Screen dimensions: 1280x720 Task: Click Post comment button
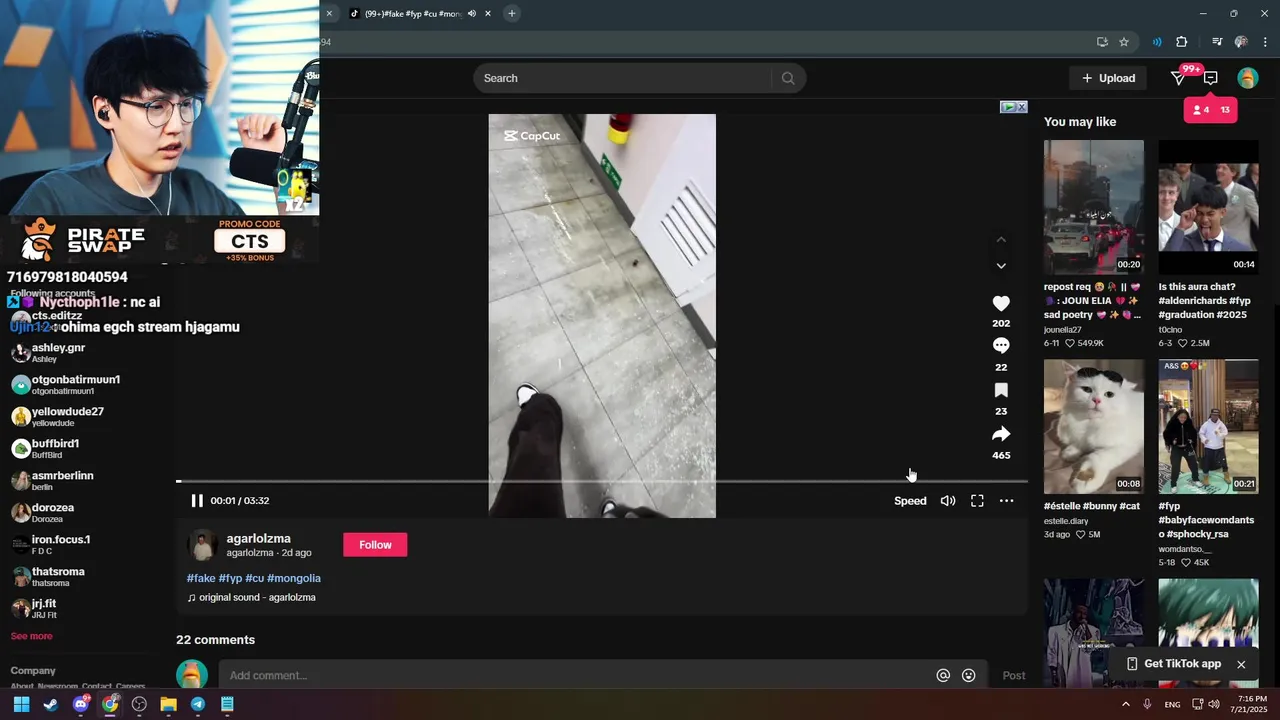coord(1014,675)
